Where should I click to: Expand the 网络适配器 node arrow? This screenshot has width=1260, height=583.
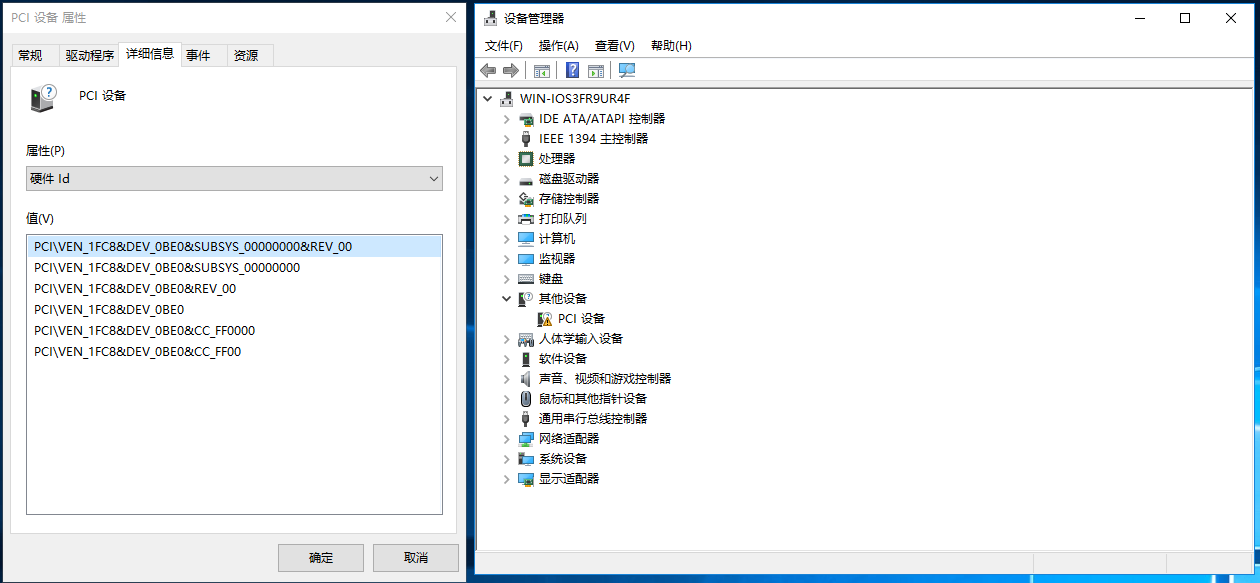point(507,438)
